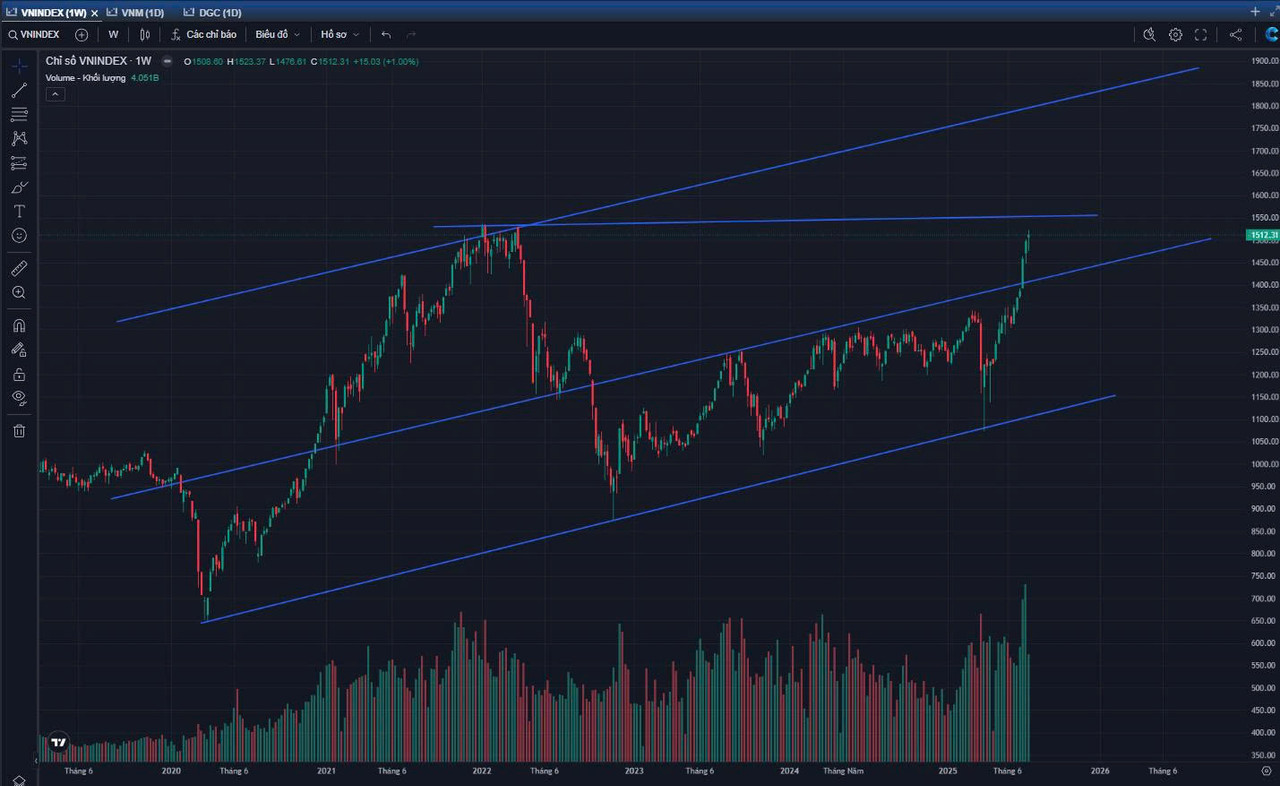Click the TradingView logo on chart
This screenshot has width=1280, height=786.
tap(59, 742)
